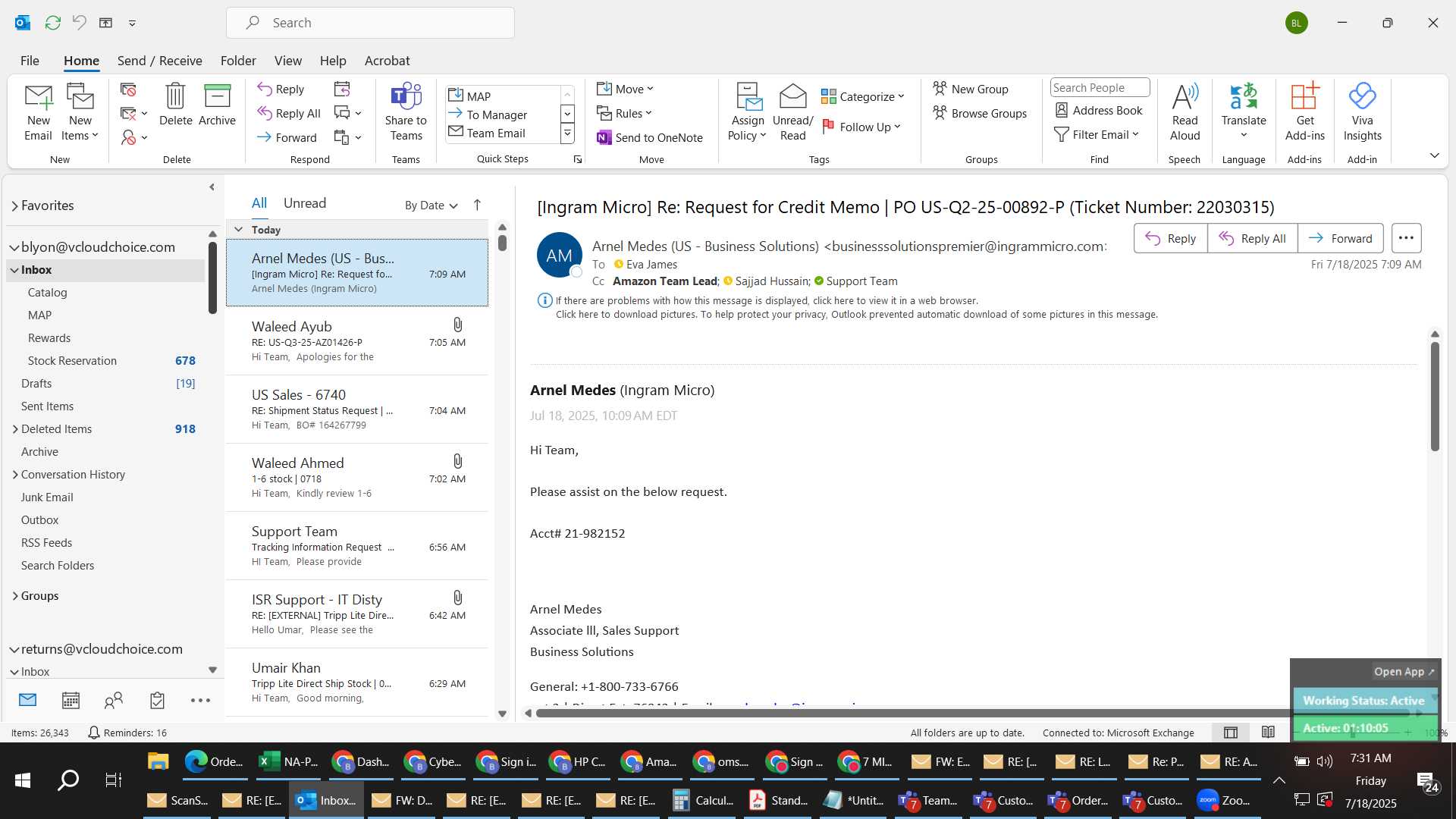1456x819 pixels.
Task: Open the Send / Receive tab
Action: point(159,61)
